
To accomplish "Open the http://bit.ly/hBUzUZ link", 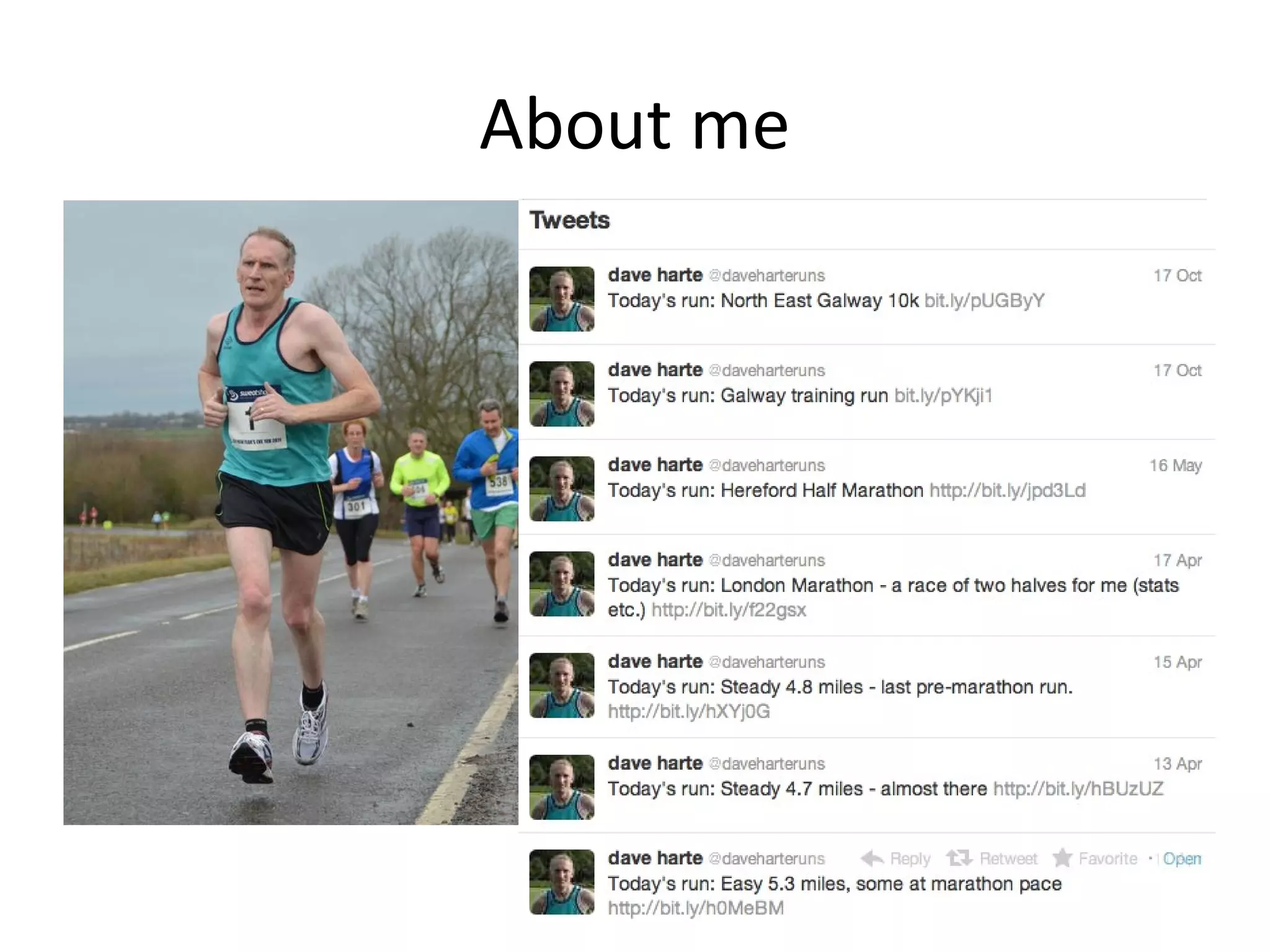I will (x=1078, y=788).
